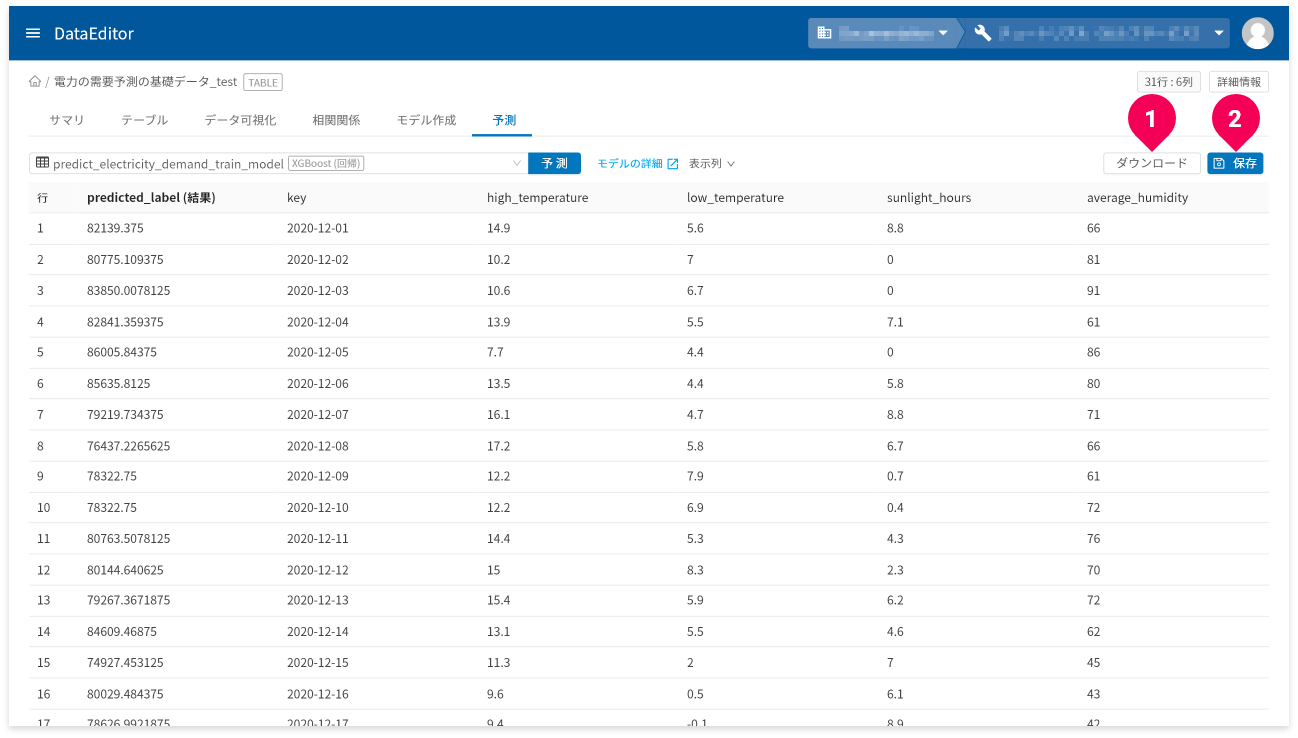Click predicted value 79267.3671875
The width and height of the screenshot is (1298, 738).
click(x=128, y=600)
